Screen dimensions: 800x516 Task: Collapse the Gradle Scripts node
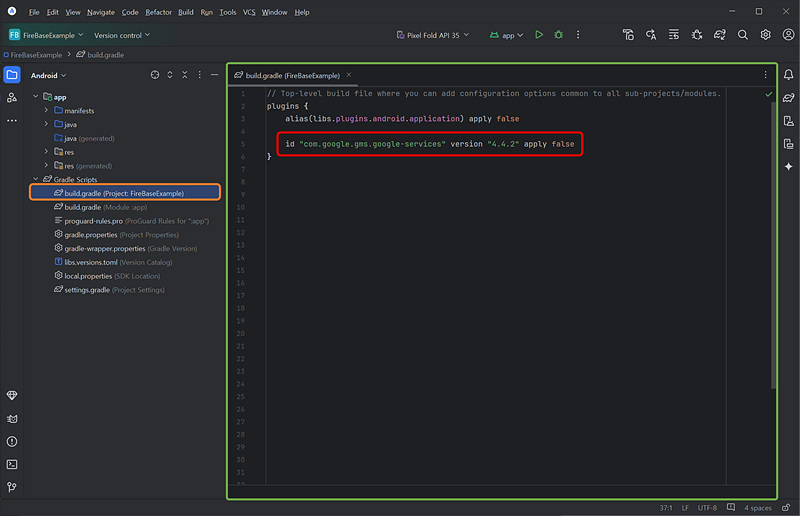36,179
